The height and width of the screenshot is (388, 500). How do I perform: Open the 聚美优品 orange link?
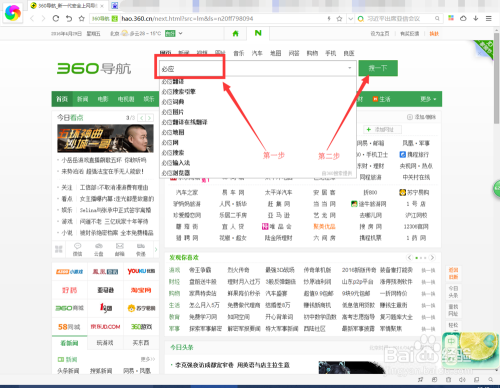pyautogui.click(x=324, y=226)
